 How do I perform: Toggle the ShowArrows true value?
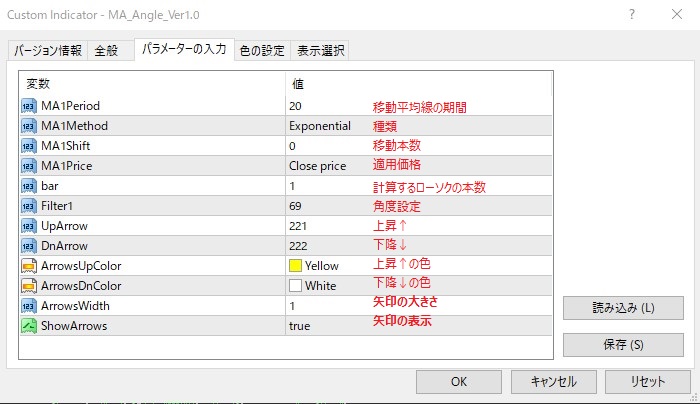(300, 326)
